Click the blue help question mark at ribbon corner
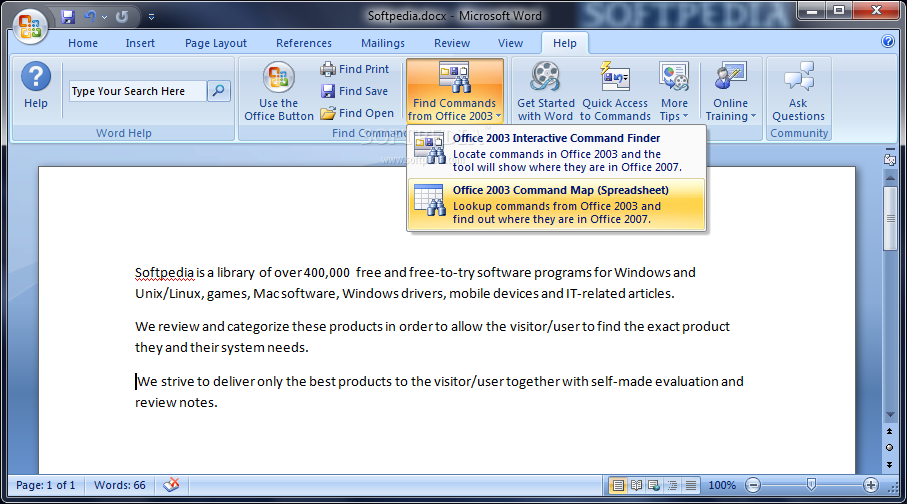 click(887, 41)
